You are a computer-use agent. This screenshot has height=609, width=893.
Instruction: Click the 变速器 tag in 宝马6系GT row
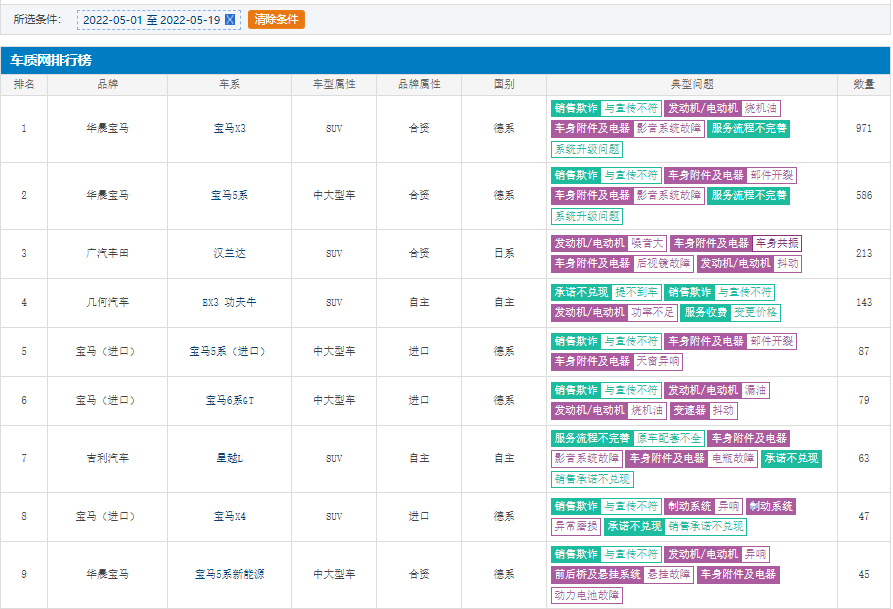click(x=689, y=410)
